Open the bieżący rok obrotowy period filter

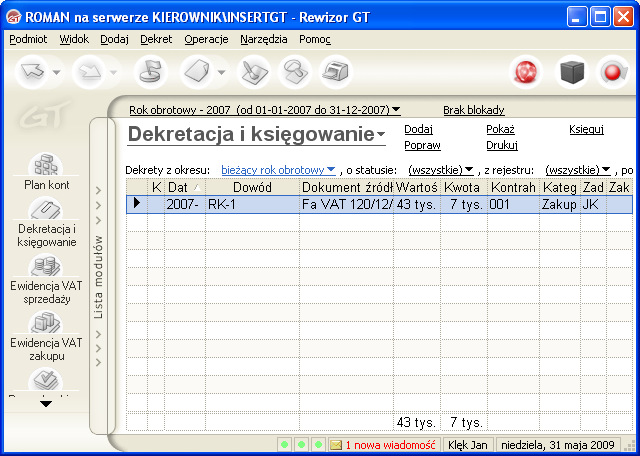(x=278, y=170)
